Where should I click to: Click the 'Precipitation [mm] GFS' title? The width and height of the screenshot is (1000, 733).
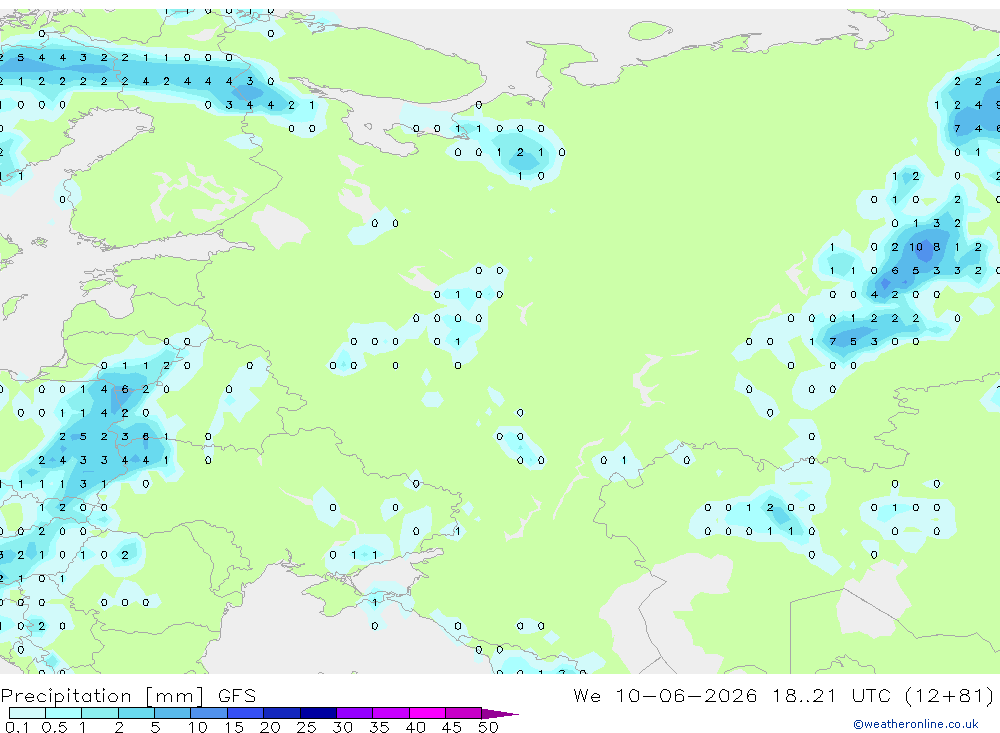[128, 695]
